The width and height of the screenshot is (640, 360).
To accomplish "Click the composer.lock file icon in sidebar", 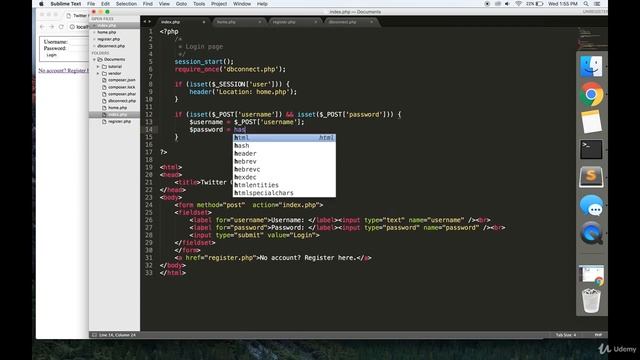I will (104, 87).
